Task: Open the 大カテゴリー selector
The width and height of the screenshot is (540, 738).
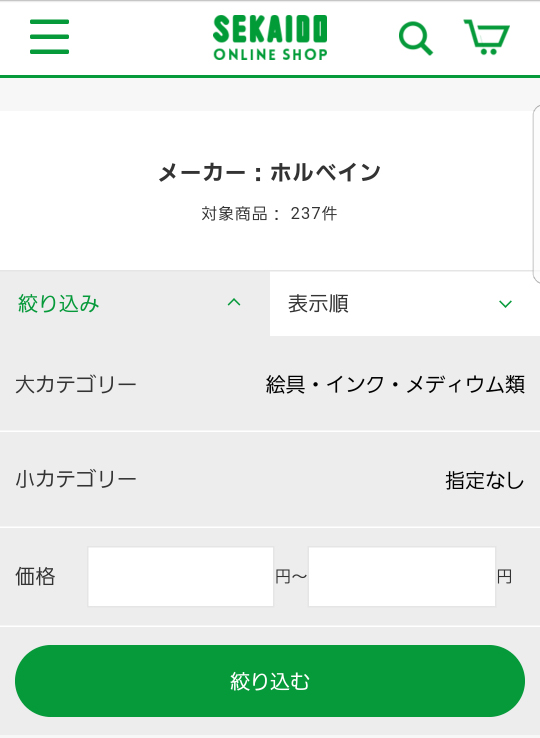Action: tap(270, 384)
